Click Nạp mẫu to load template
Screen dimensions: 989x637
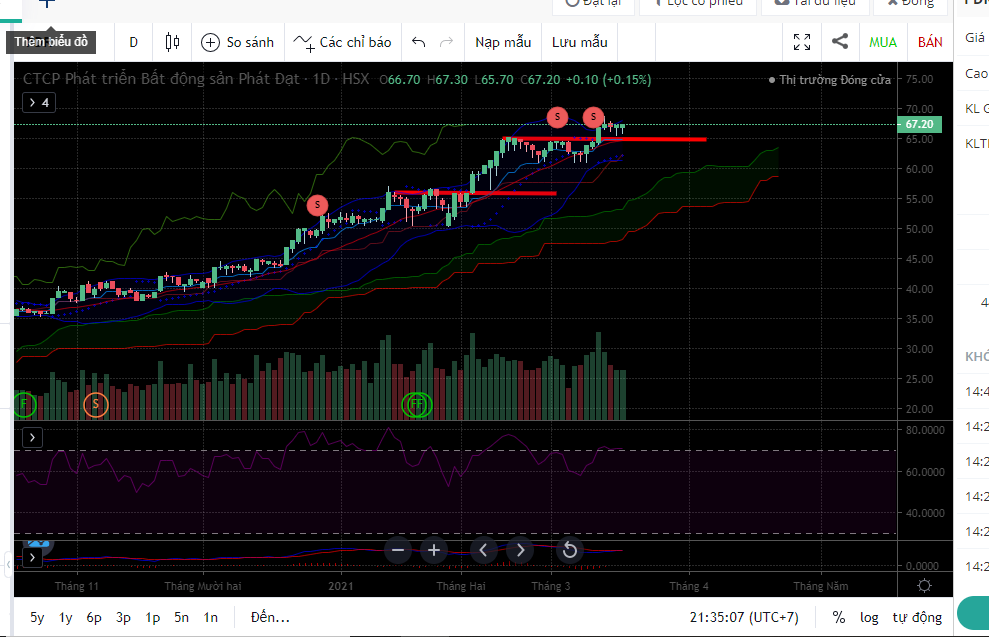pos(503,42)
